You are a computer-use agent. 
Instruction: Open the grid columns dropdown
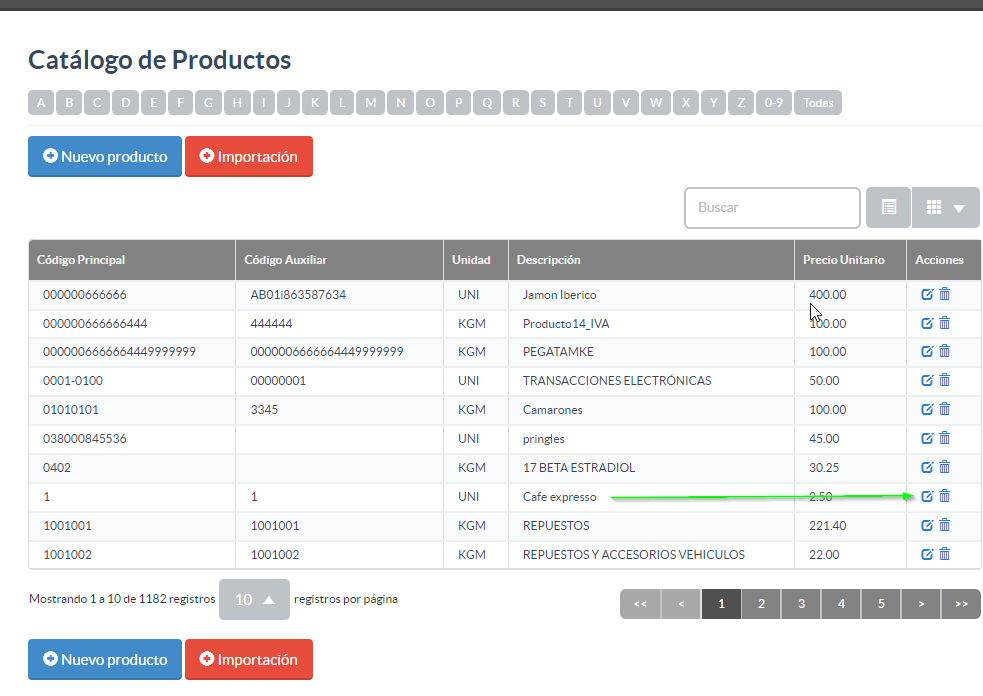[x=945, y=208]
